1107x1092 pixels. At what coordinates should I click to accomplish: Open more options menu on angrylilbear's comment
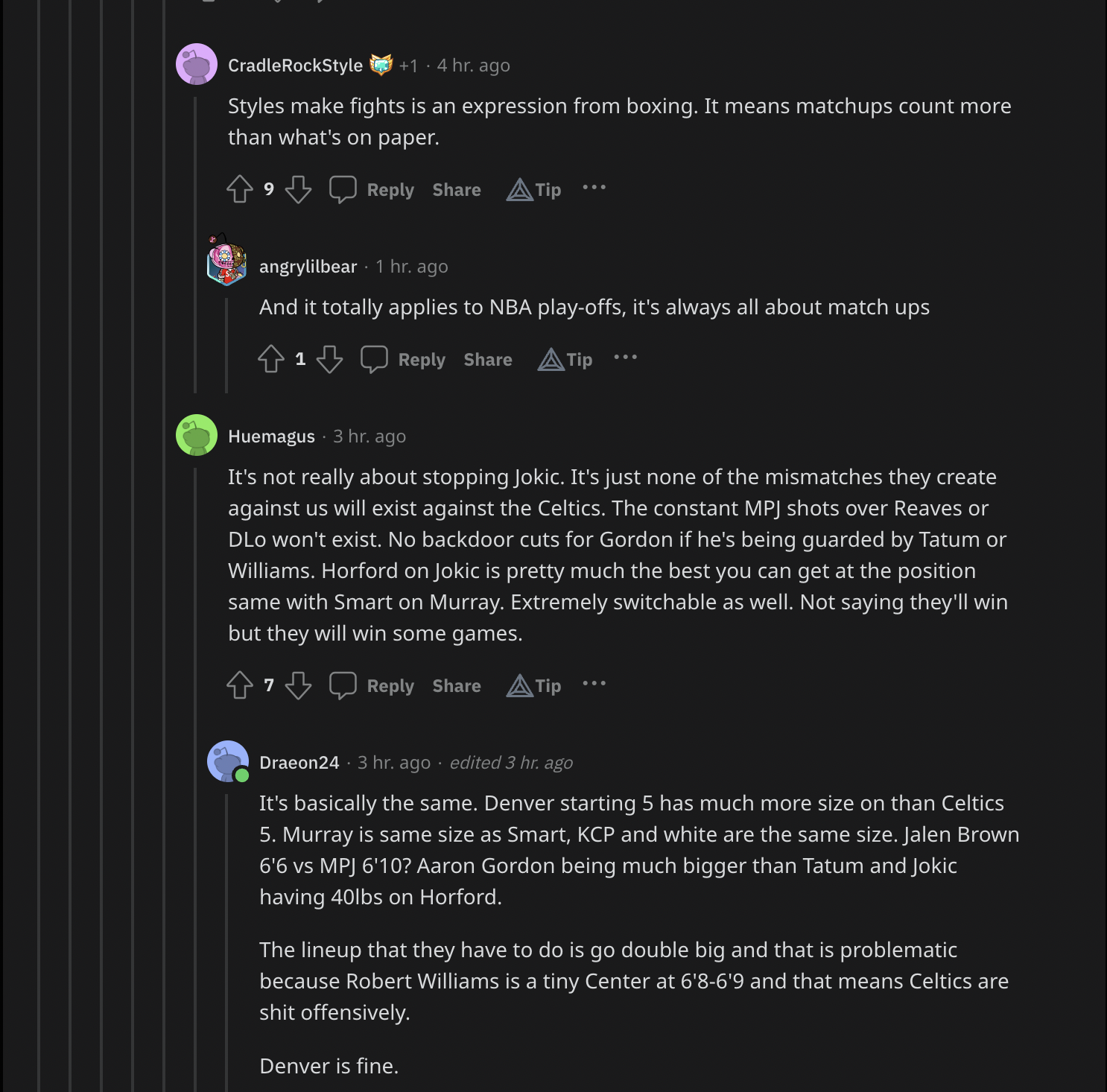pyautogui.click(x=625, y=358)
